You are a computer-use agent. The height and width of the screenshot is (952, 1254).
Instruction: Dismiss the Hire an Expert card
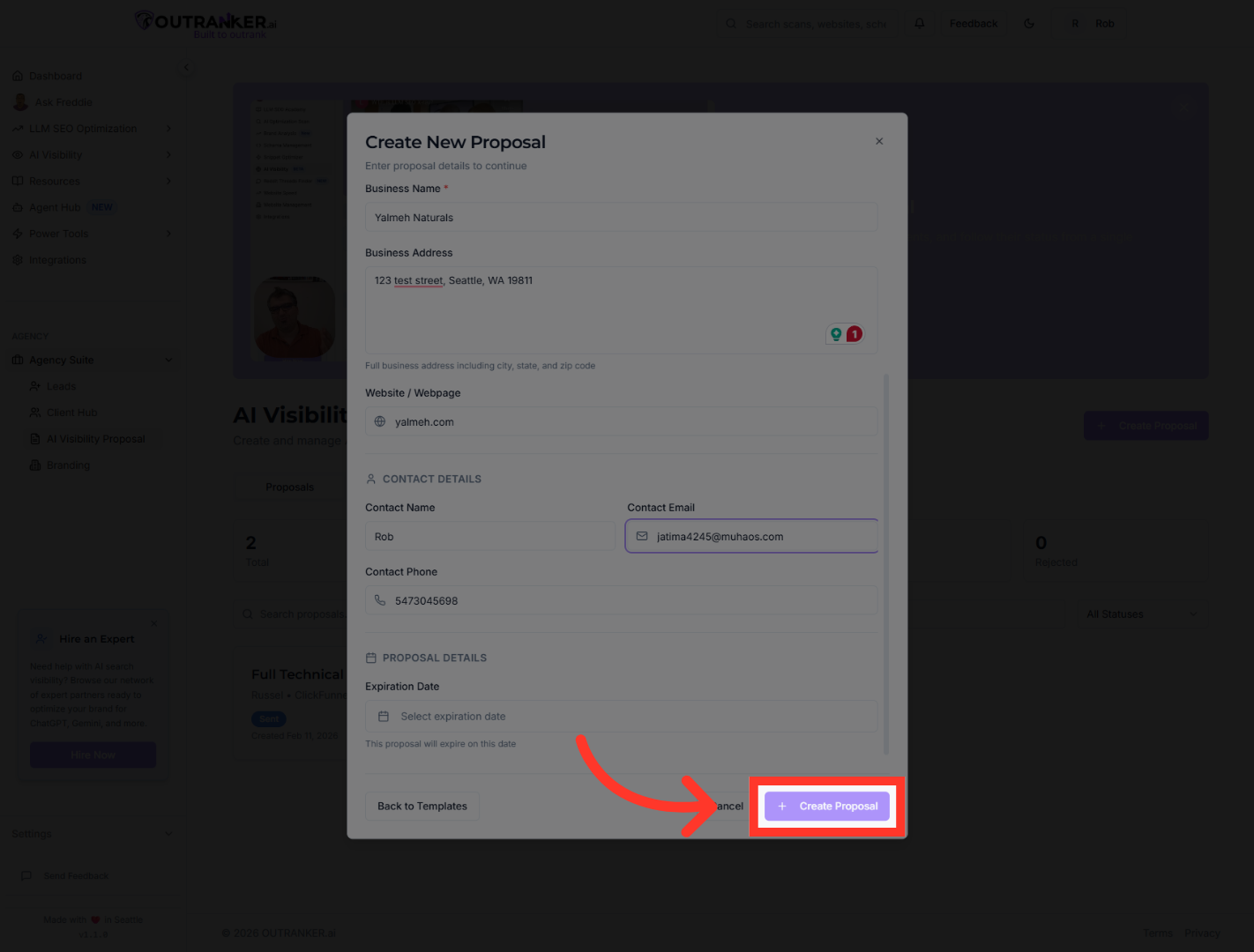154,624
